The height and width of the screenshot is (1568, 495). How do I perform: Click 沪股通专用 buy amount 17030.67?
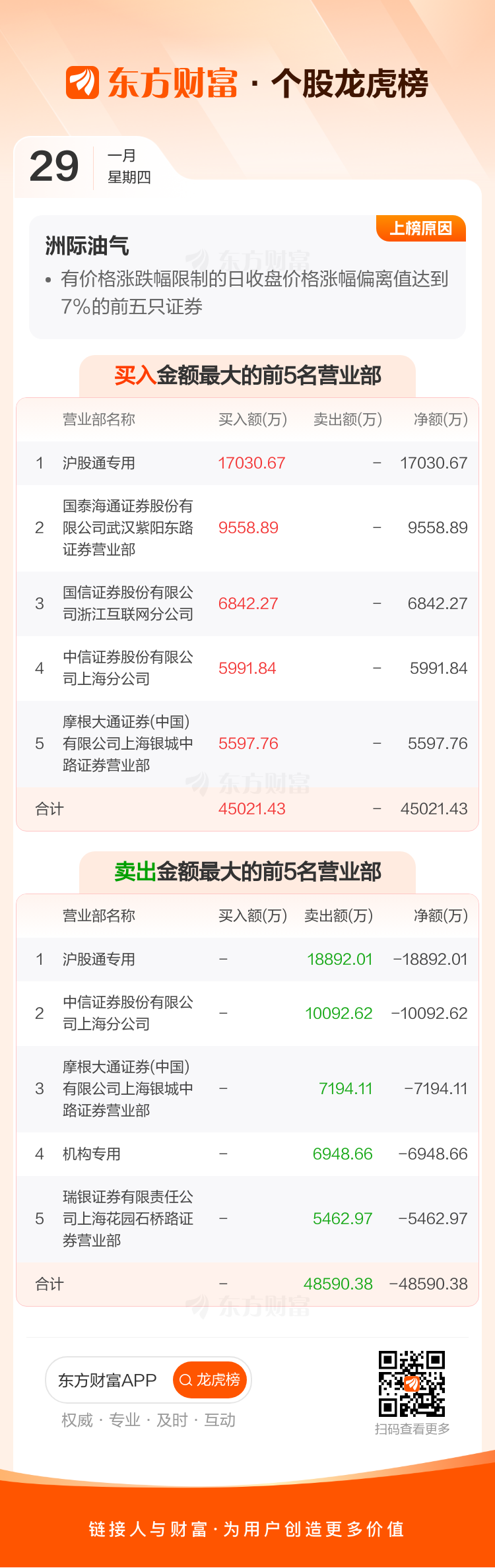(x=251, y=463)
